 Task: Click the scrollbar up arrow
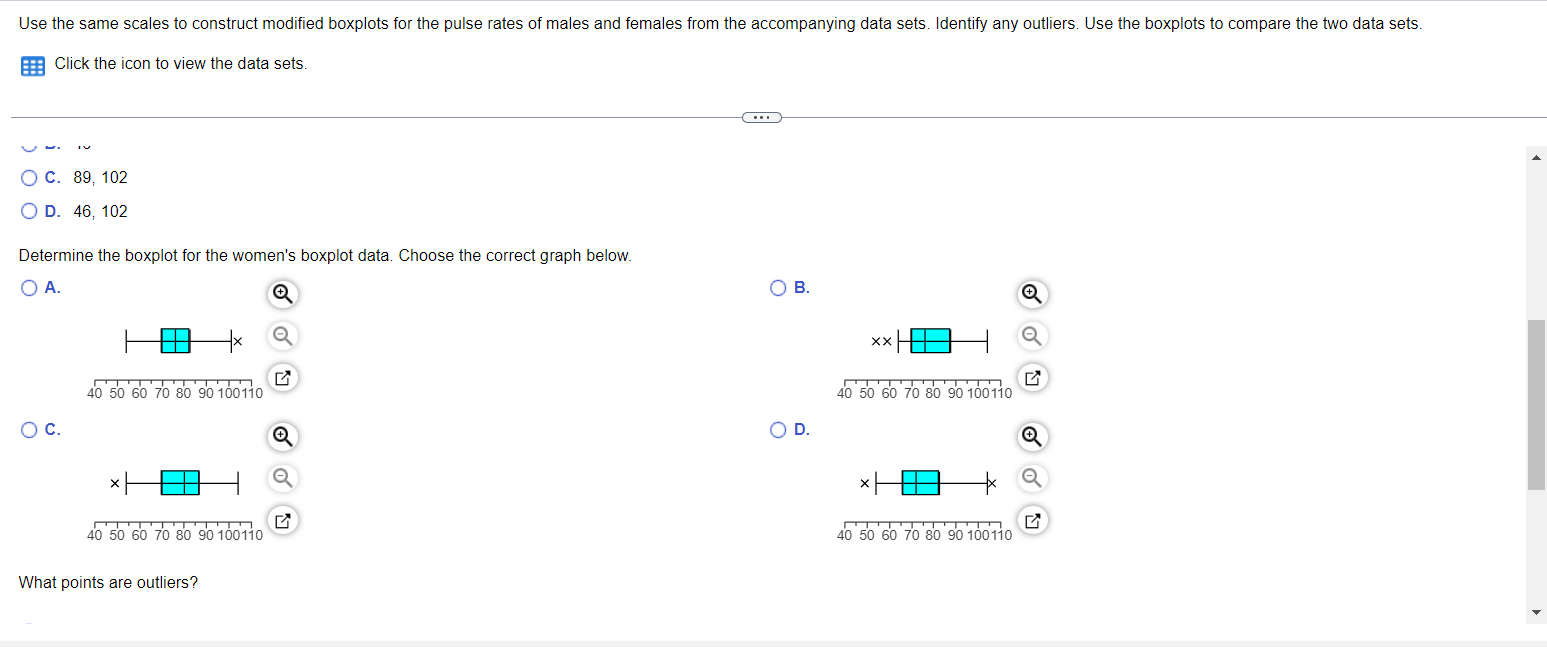coord(1536,156)
